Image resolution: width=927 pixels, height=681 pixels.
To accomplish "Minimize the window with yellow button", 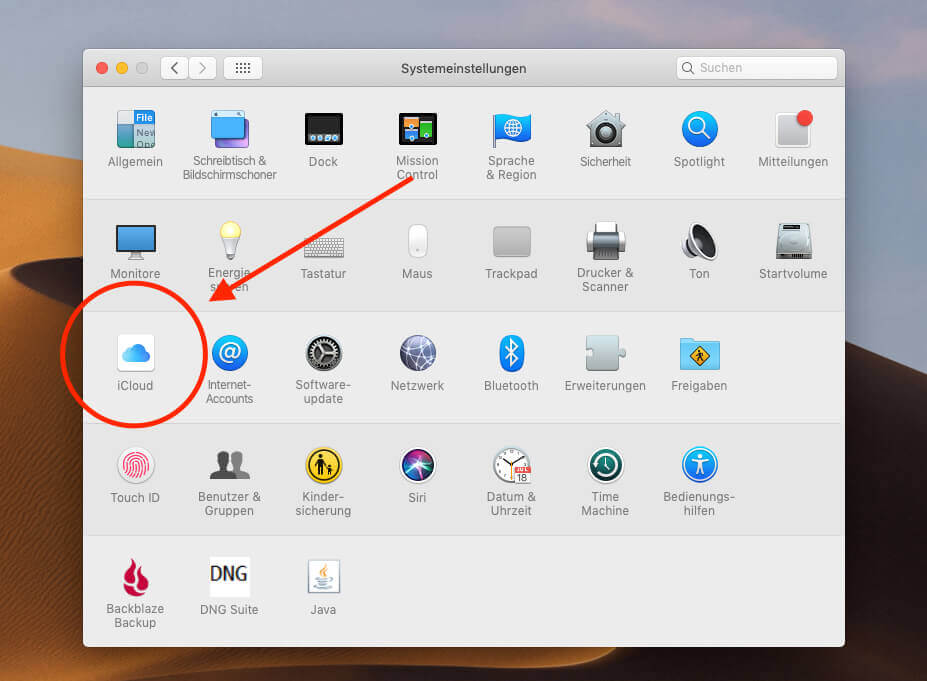I will coord(122,68).
